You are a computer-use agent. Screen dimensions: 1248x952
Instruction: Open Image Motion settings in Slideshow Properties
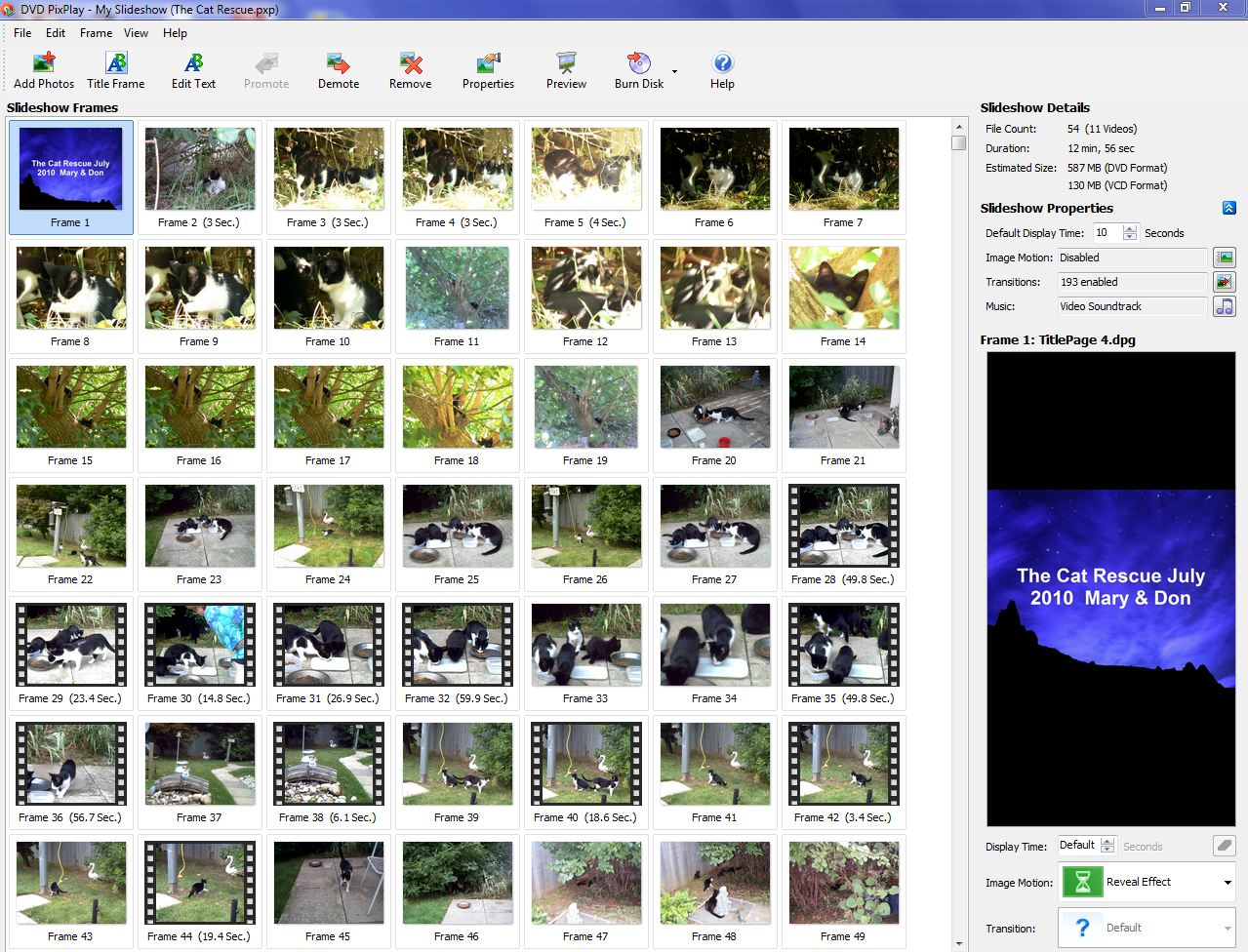click(x=1224, y=258)
